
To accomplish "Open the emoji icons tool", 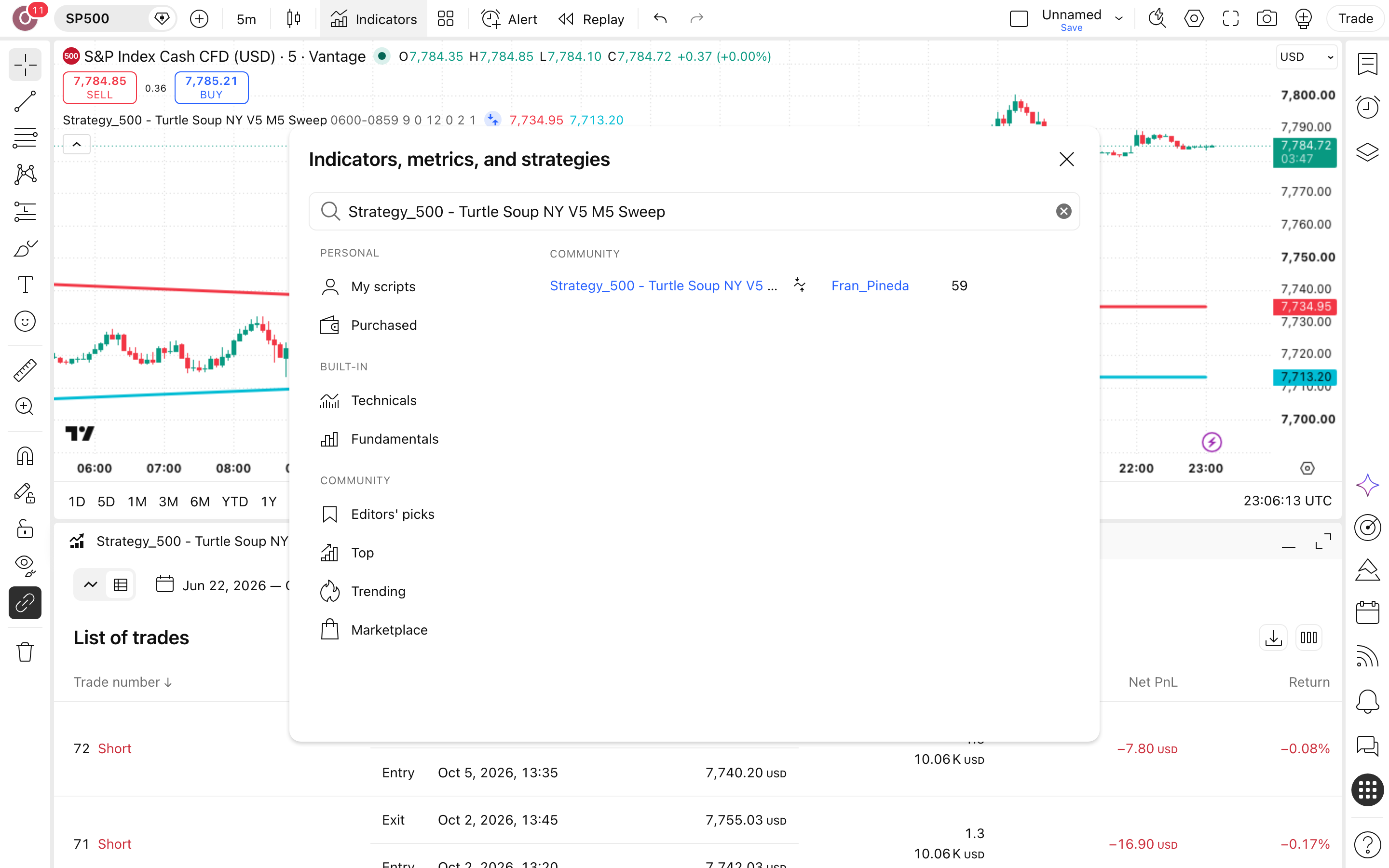I will (x=25, y=322).
